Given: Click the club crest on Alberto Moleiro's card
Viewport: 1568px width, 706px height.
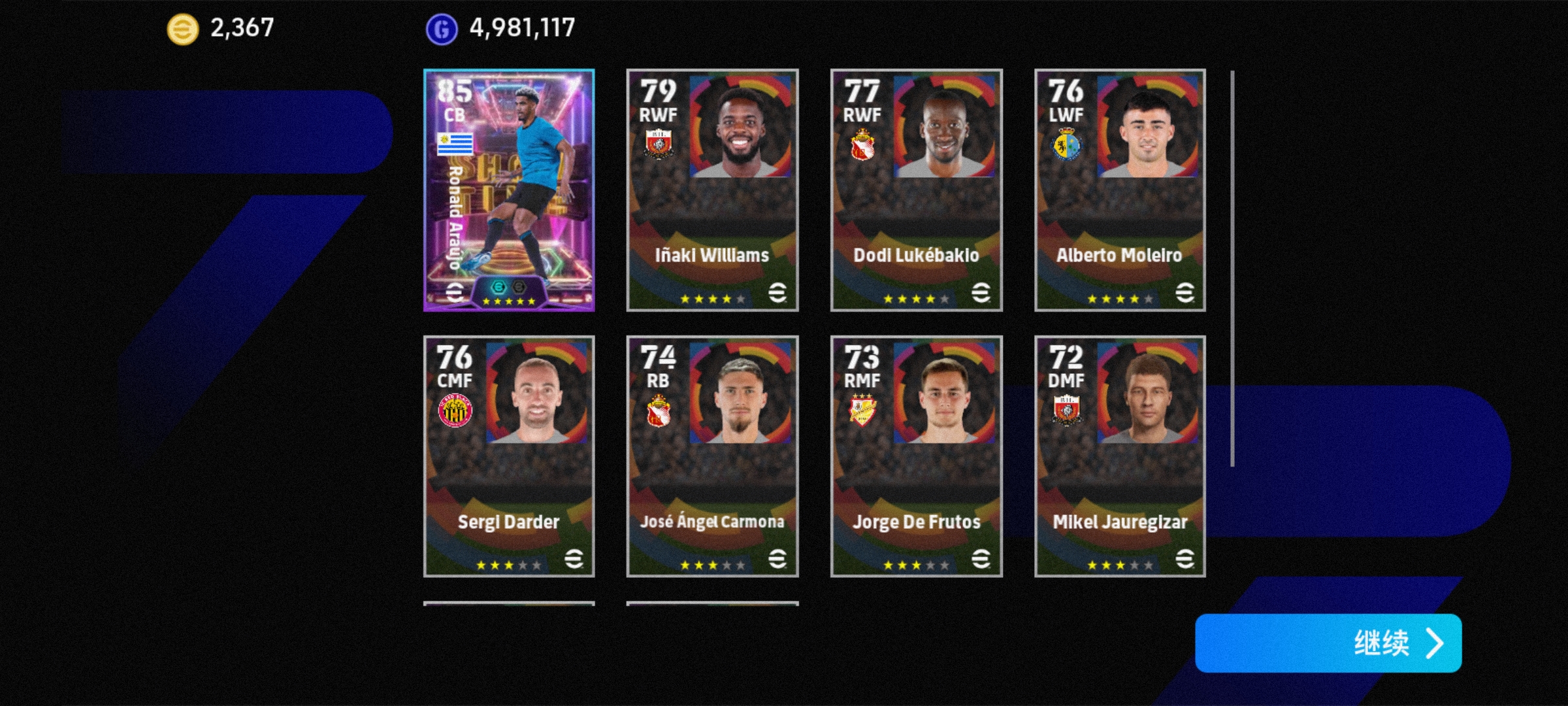Looking at the screenshot, I should [1066, 144].
